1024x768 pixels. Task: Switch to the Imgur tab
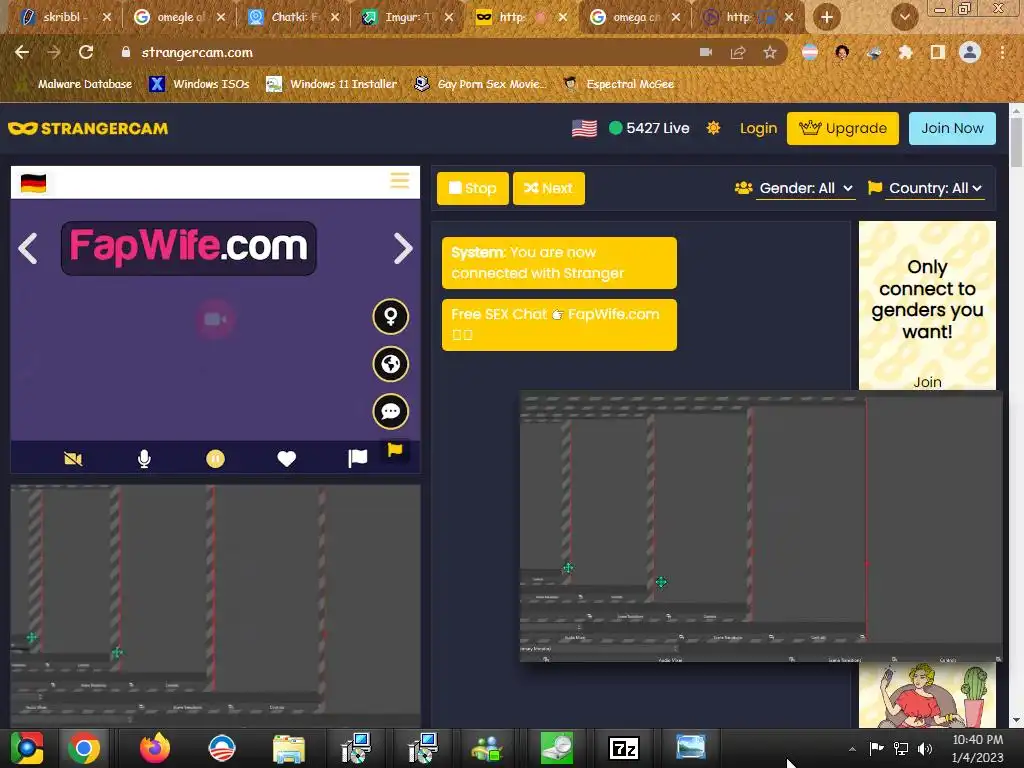pos(406,17)
